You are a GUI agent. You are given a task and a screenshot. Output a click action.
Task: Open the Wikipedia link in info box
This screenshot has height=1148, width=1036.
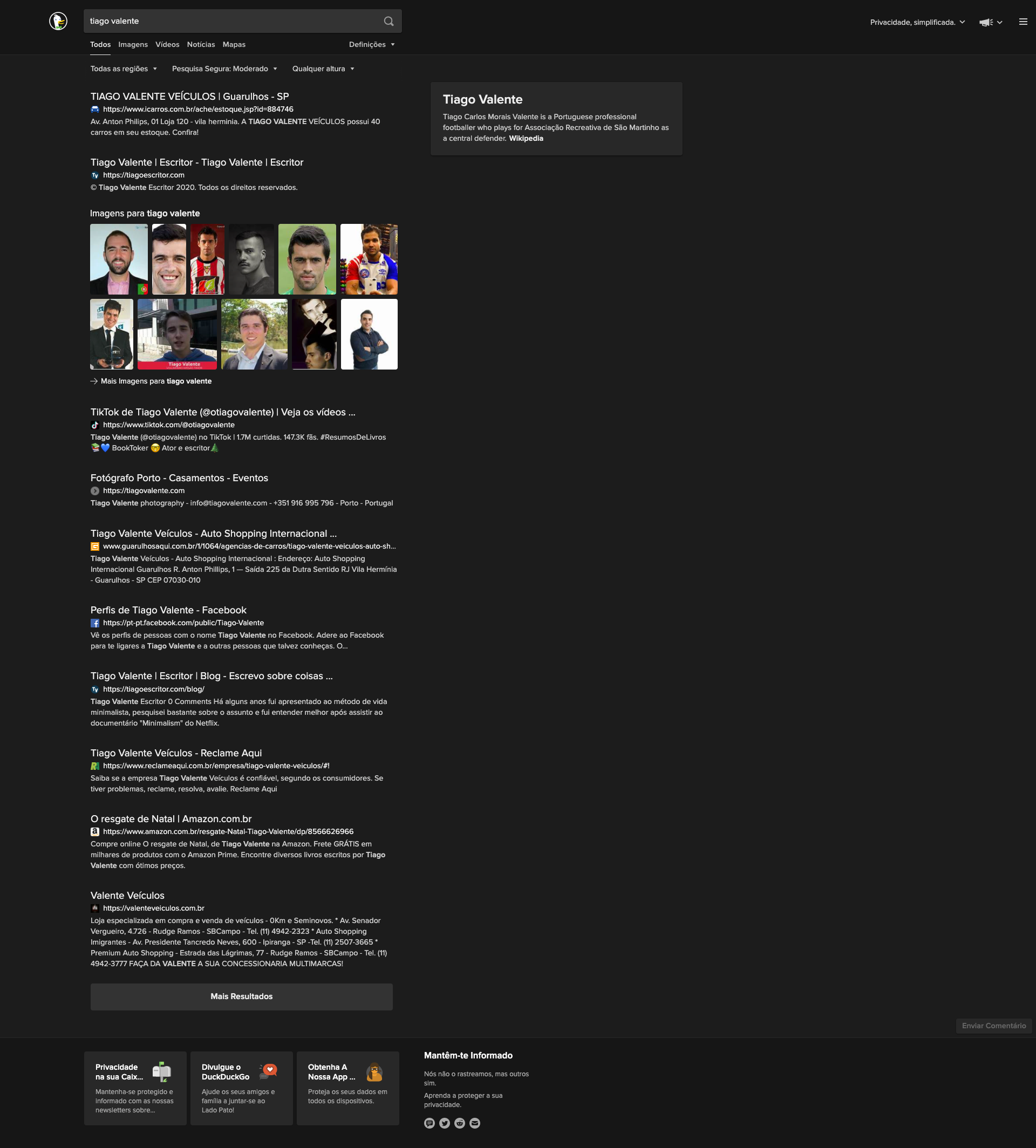526,138
